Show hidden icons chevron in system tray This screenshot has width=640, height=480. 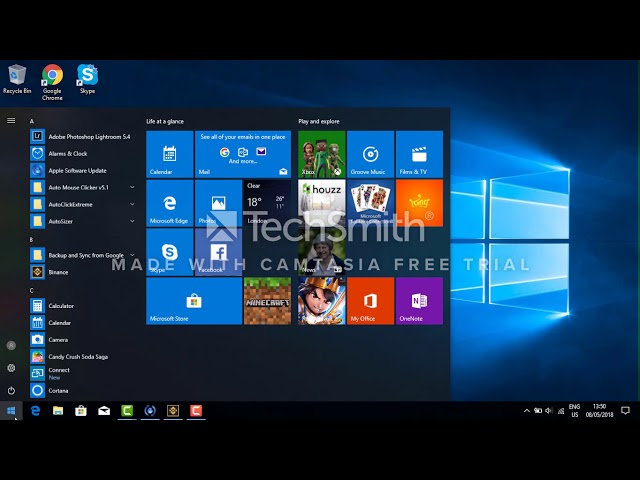click(x=527, y=411)
